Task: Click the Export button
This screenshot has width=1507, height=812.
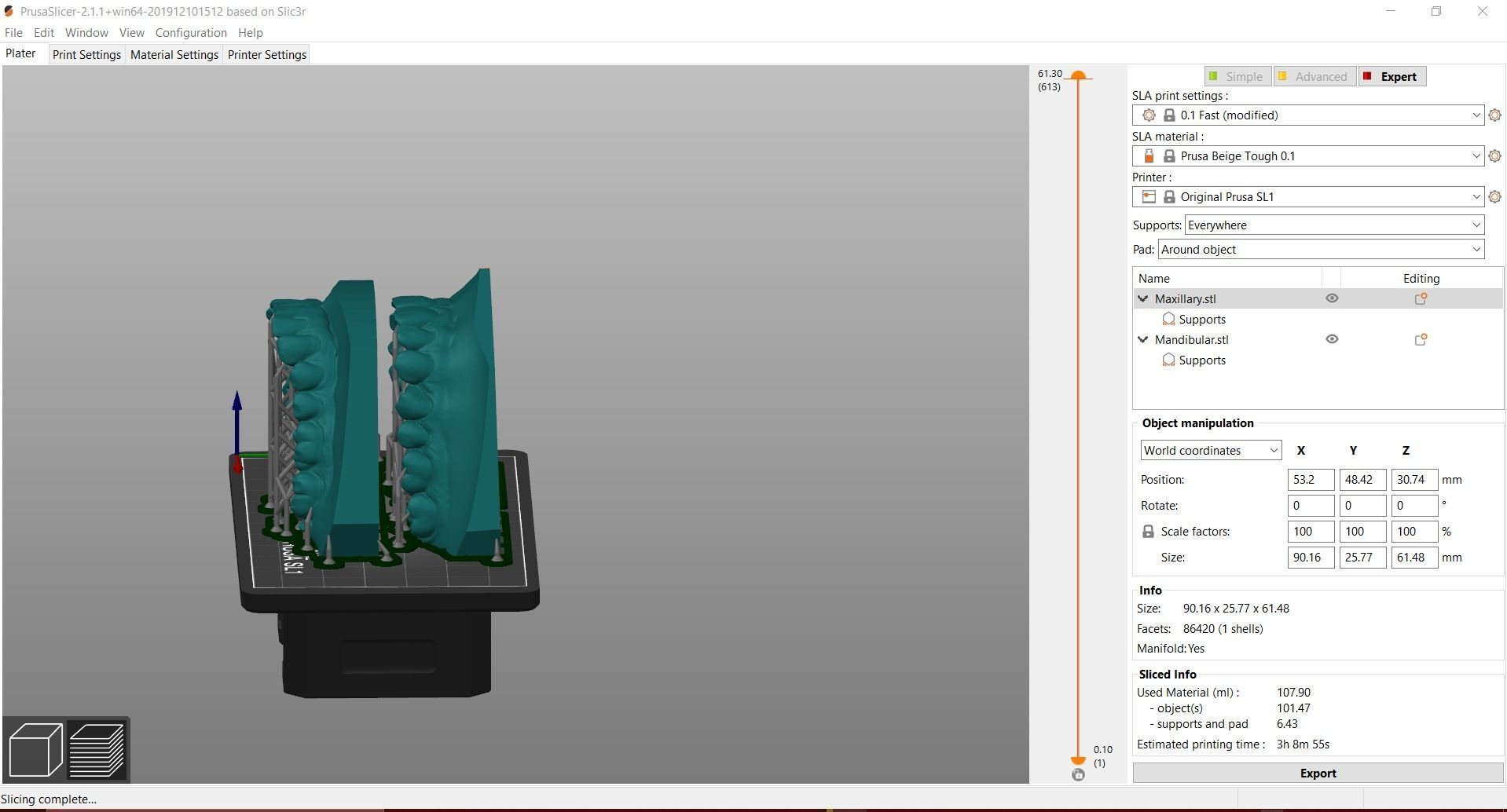Action: coord(1318,774)
